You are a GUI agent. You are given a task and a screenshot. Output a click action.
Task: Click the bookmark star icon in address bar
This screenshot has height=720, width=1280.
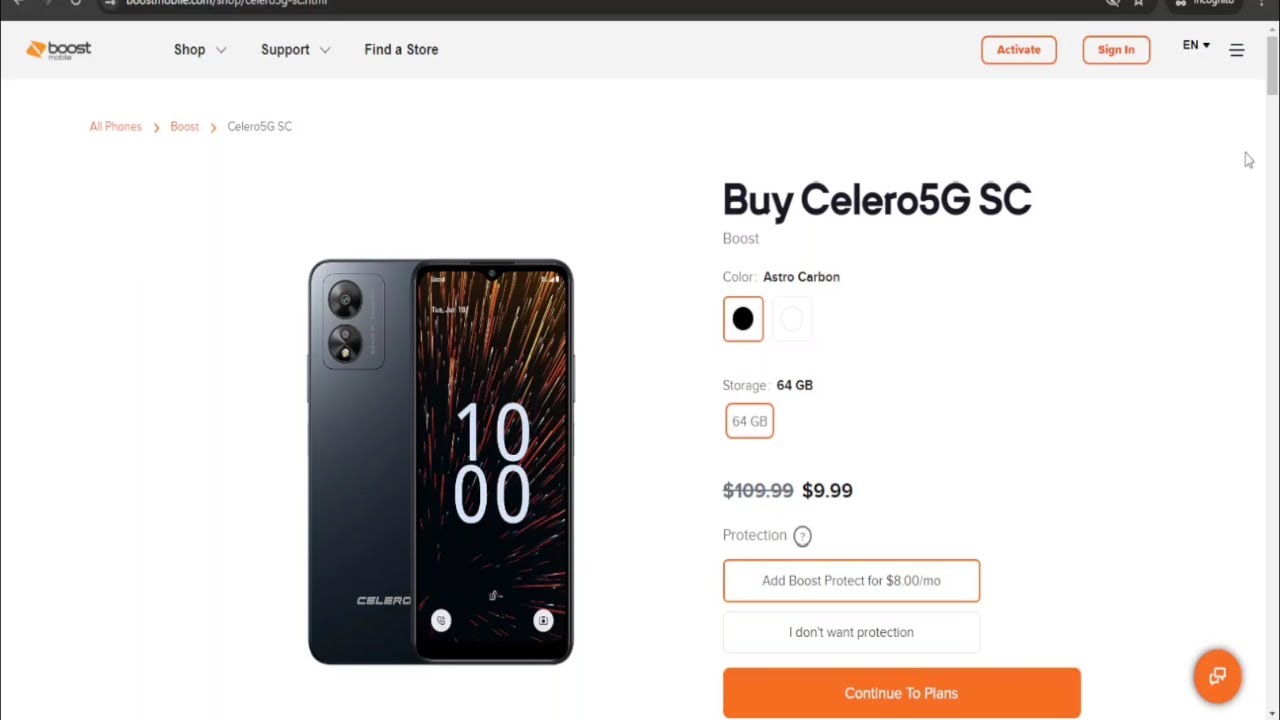1138,3
